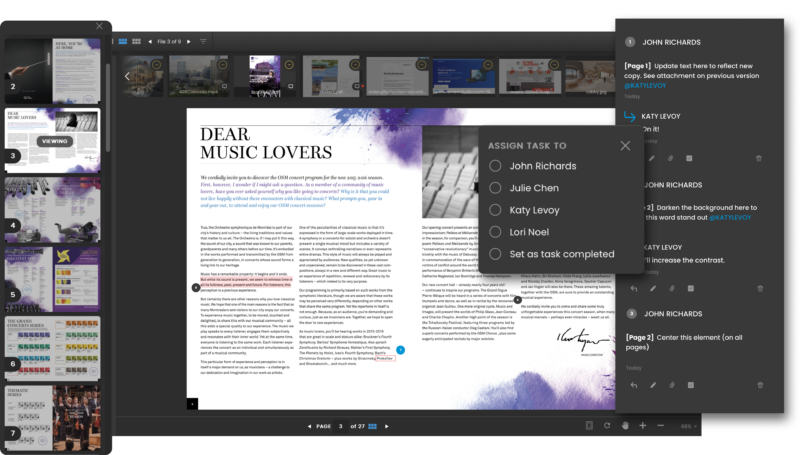Select the OSM brochure cover file thumbnail
Image resolution: width=800 pixels, height=455 pixels.
(265, 76)
